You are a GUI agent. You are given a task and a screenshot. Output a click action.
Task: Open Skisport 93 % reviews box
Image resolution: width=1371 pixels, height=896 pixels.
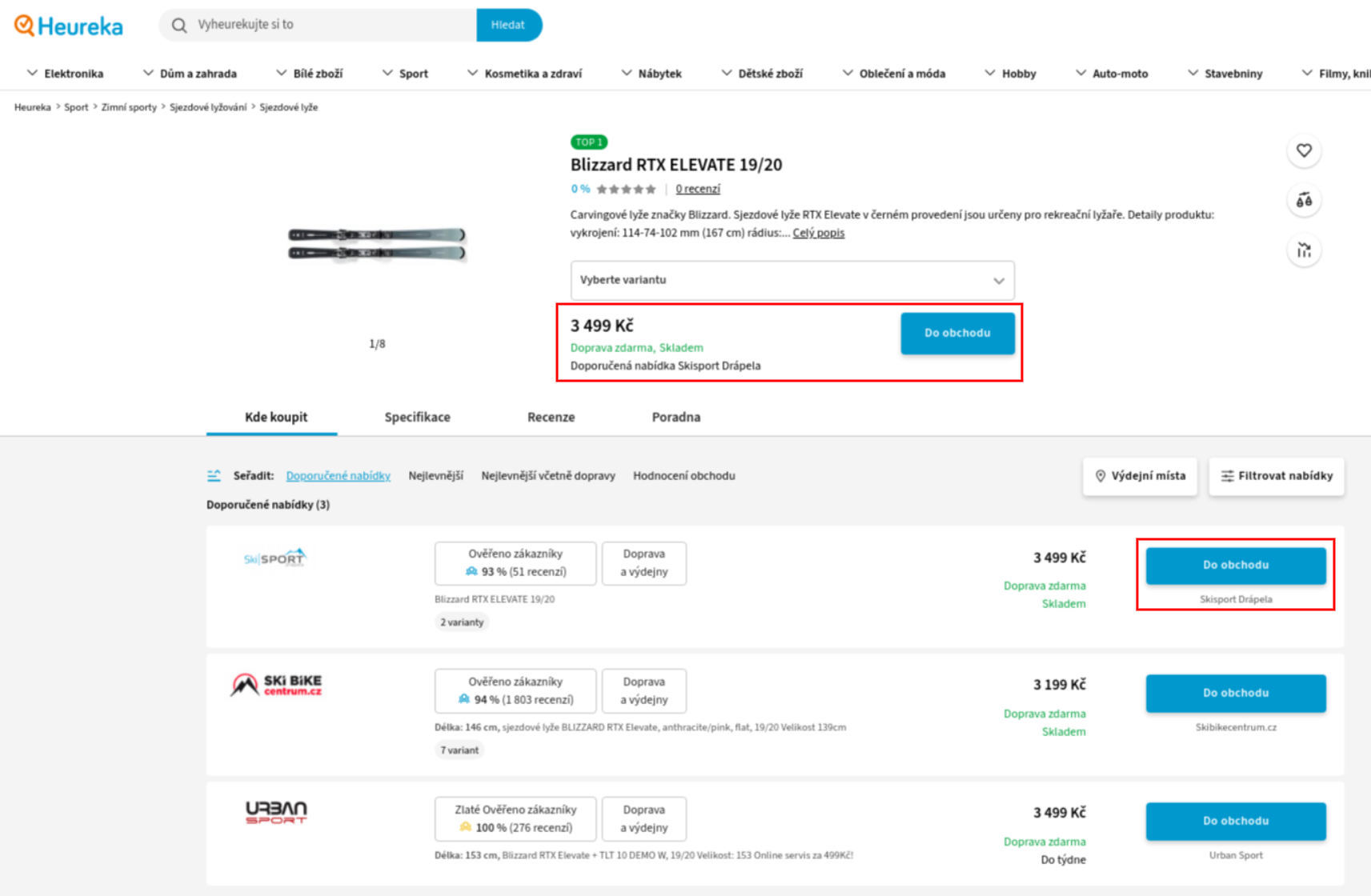515,563
